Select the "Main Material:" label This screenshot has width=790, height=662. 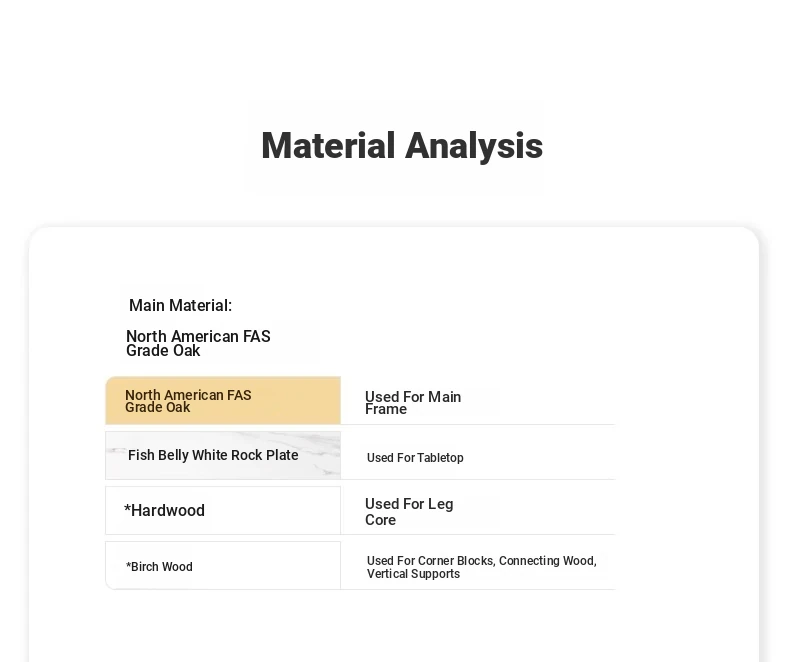[180, 306]
